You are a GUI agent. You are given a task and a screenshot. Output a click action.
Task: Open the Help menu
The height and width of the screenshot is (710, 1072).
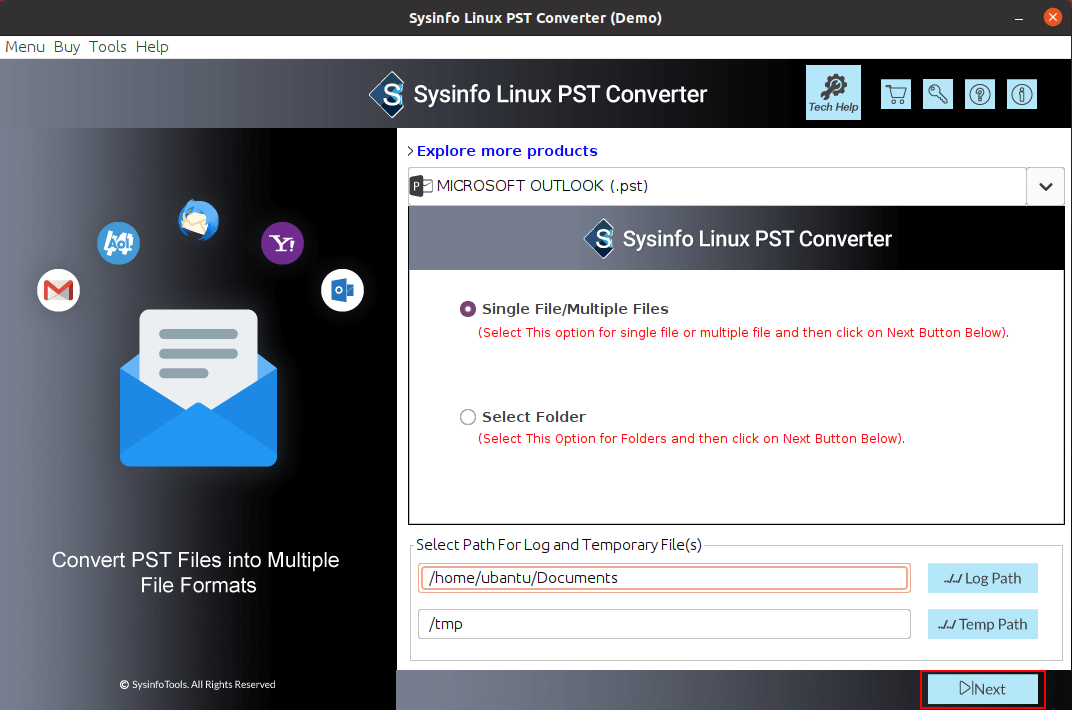click(152, 46)
